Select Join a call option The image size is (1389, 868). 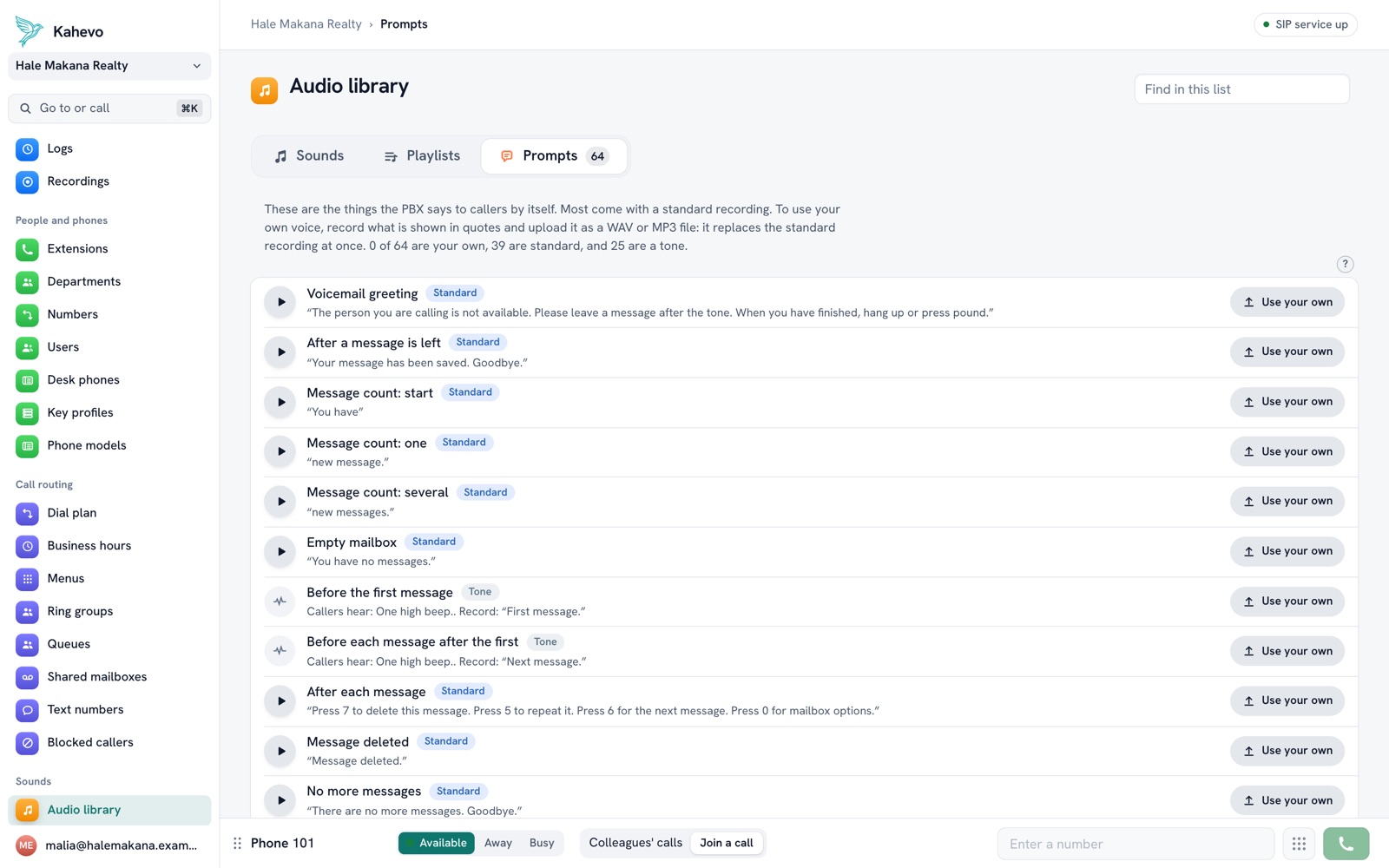click(x=727, y=843)
